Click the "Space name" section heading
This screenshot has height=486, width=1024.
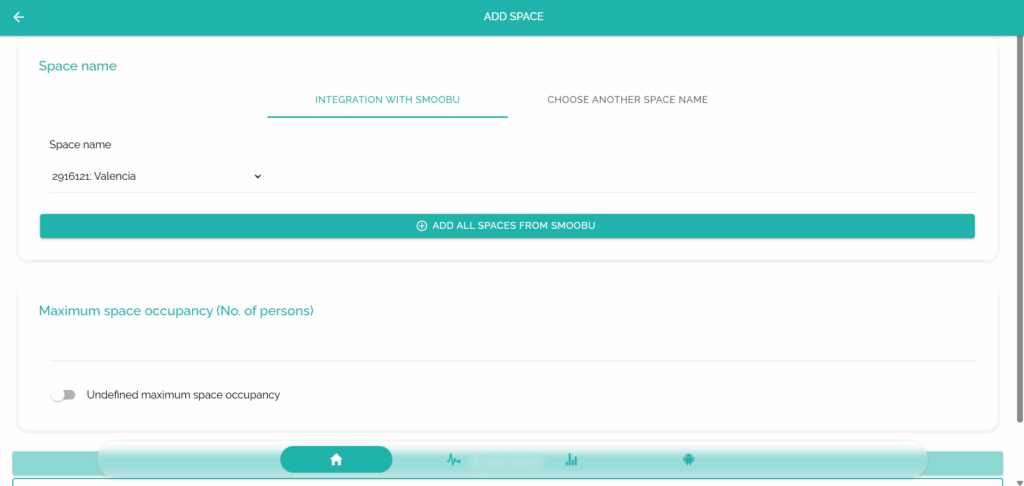78,66
